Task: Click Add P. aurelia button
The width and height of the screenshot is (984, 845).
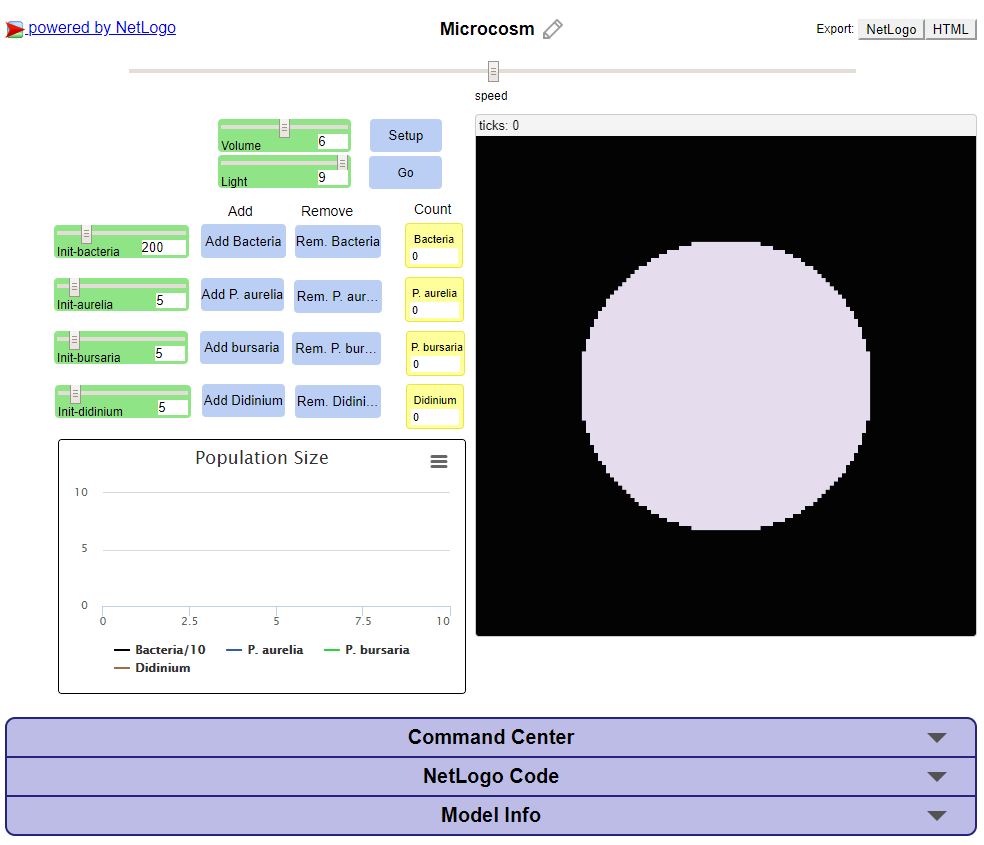Action: tap(242, 295)
